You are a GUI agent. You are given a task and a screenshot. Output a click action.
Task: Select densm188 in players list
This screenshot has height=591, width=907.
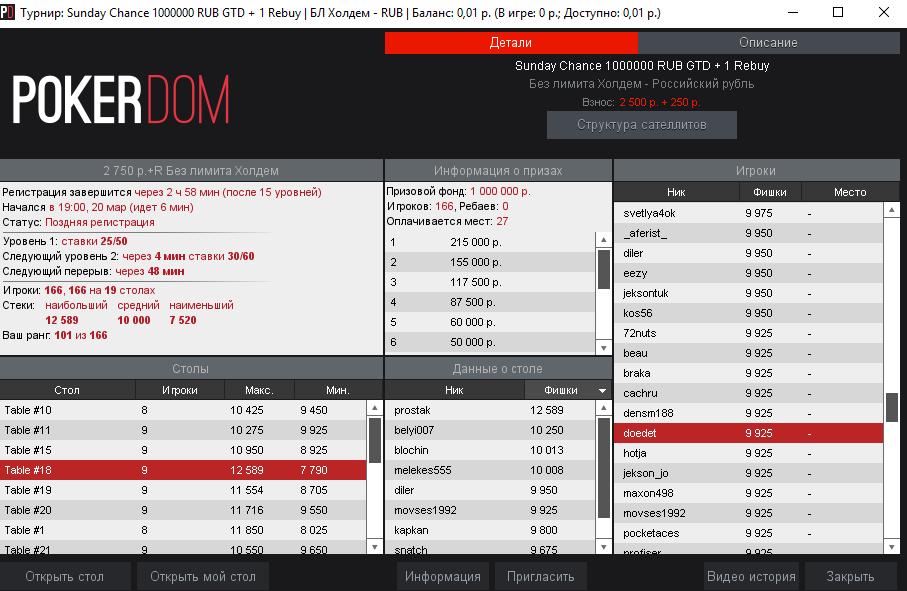[749, 413]
